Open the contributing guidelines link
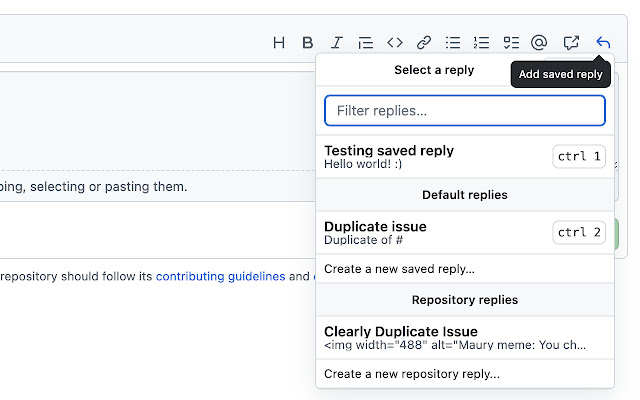 (x=220, y=276)
